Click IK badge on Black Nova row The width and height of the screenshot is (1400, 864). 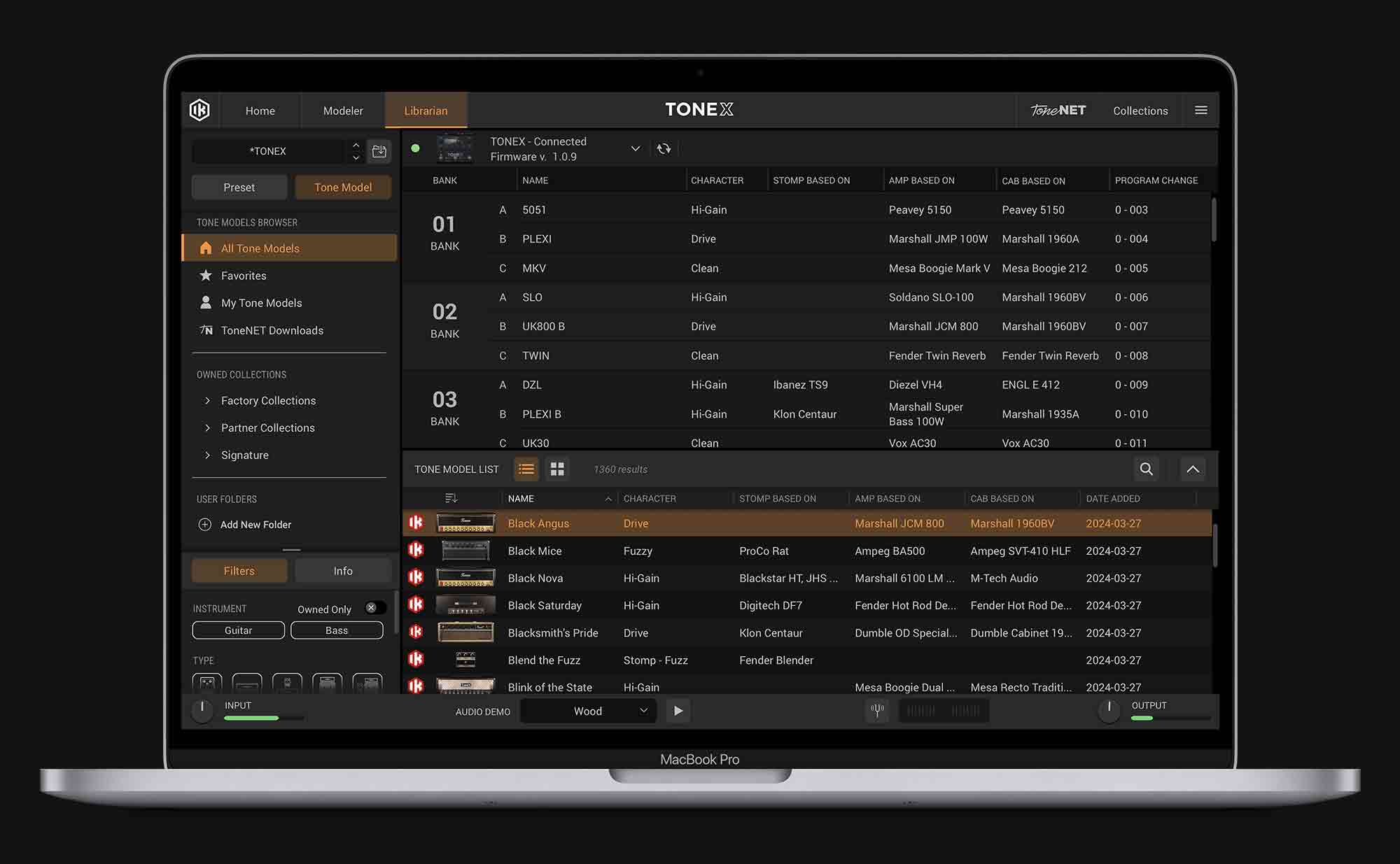click(x=416, y=577)
